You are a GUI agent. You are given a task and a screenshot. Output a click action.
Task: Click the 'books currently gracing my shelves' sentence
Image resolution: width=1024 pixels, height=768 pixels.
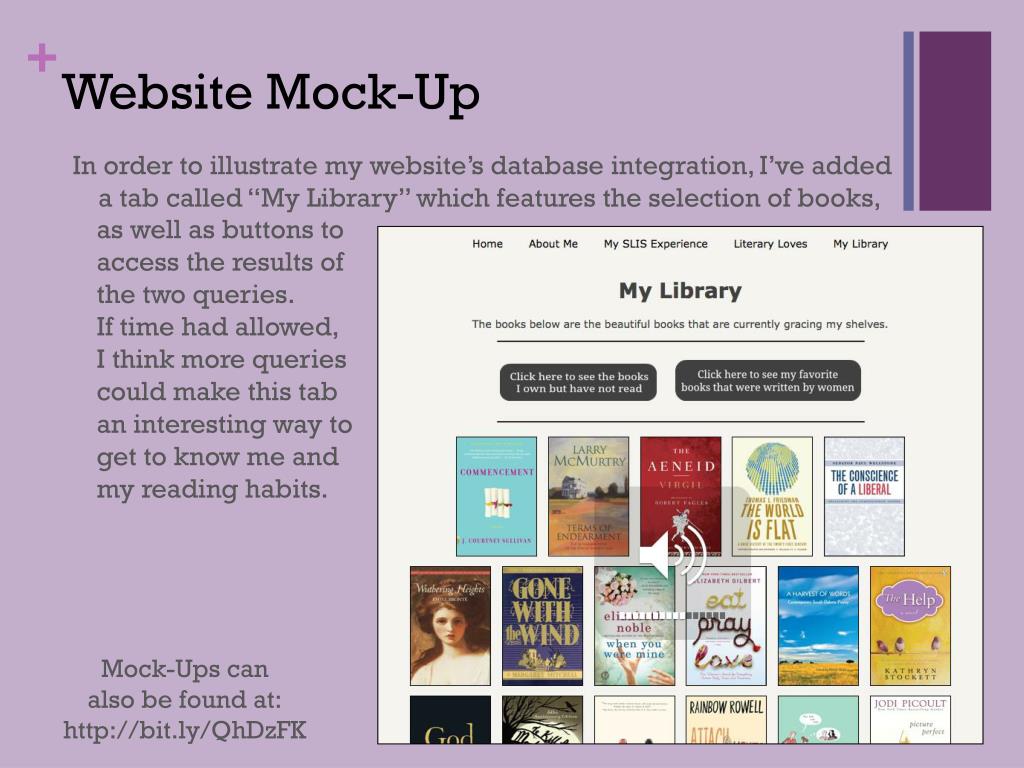pyautogui.click(x=680, y=324)
